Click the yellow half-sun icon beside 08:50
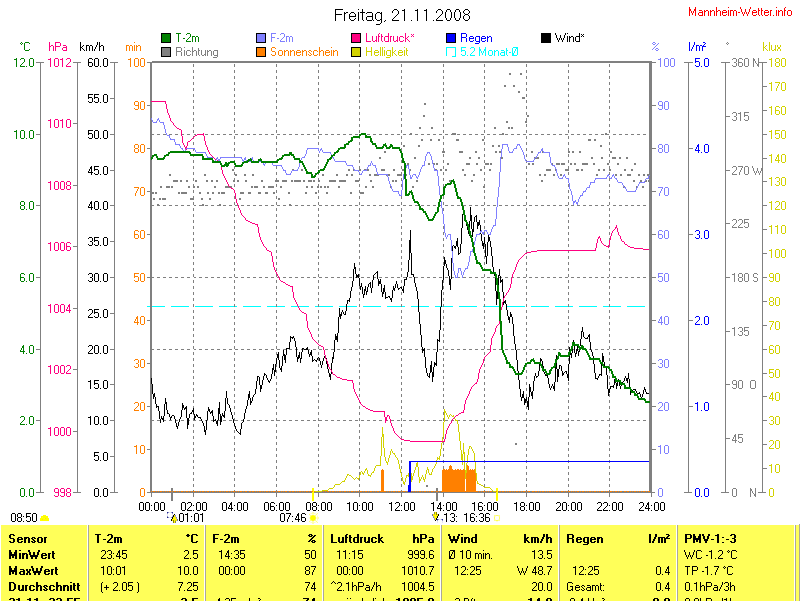Viewport: 800px width, 601px height. 44,519
